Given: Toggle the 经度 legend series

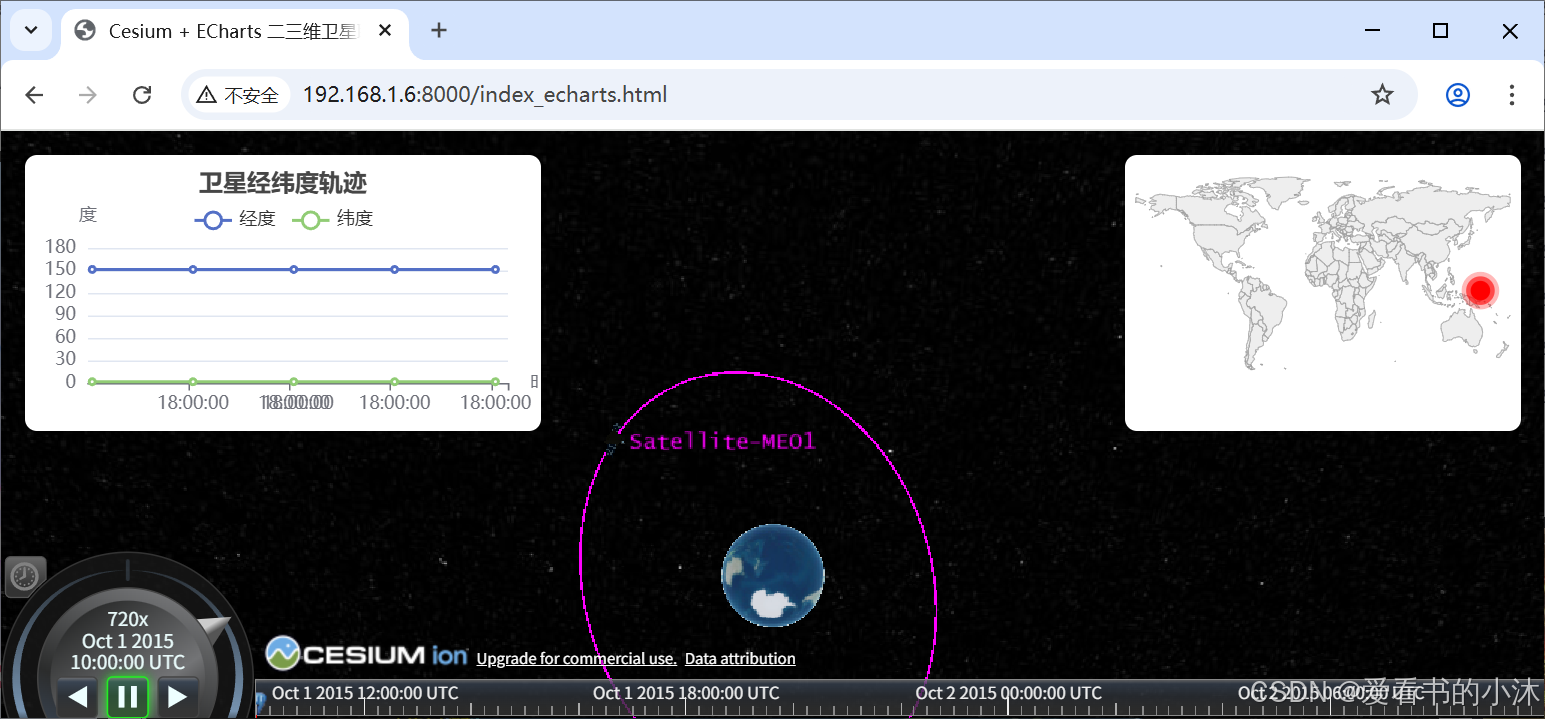Looking at the screenshot, I should pos(235,219).
